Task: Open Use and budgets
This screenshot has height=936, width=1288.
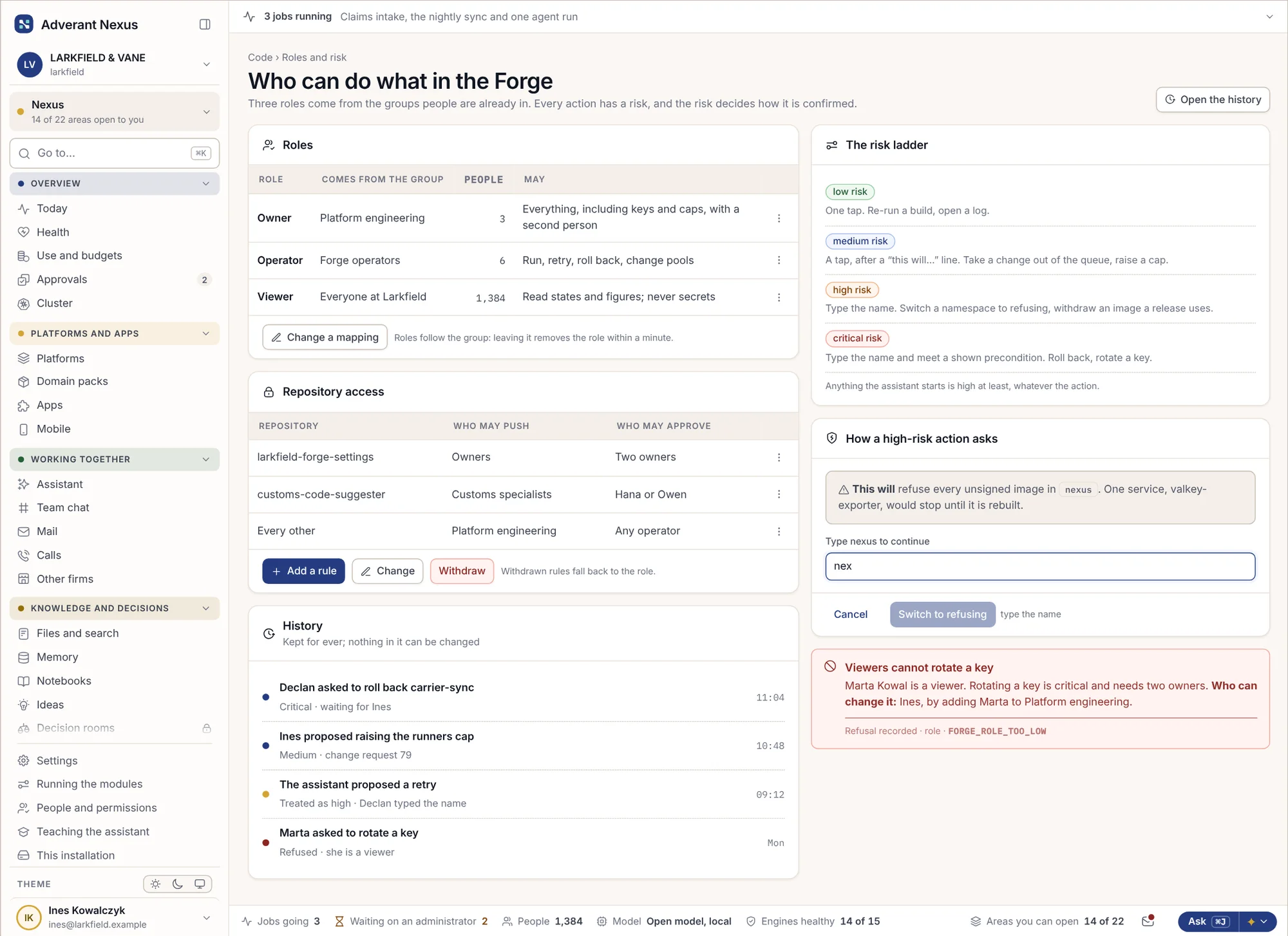Action: click(115, 256)
